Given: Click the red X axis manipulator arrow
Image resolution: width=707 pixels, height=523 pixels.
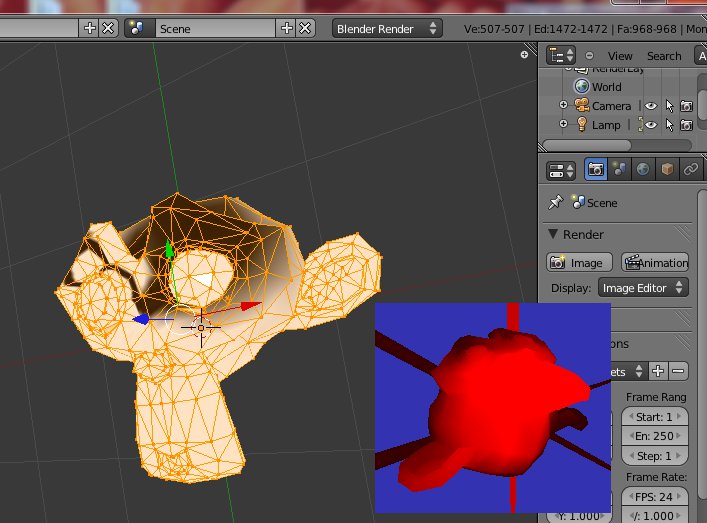Looking at the screenshot, I should [x=251, y=306].
